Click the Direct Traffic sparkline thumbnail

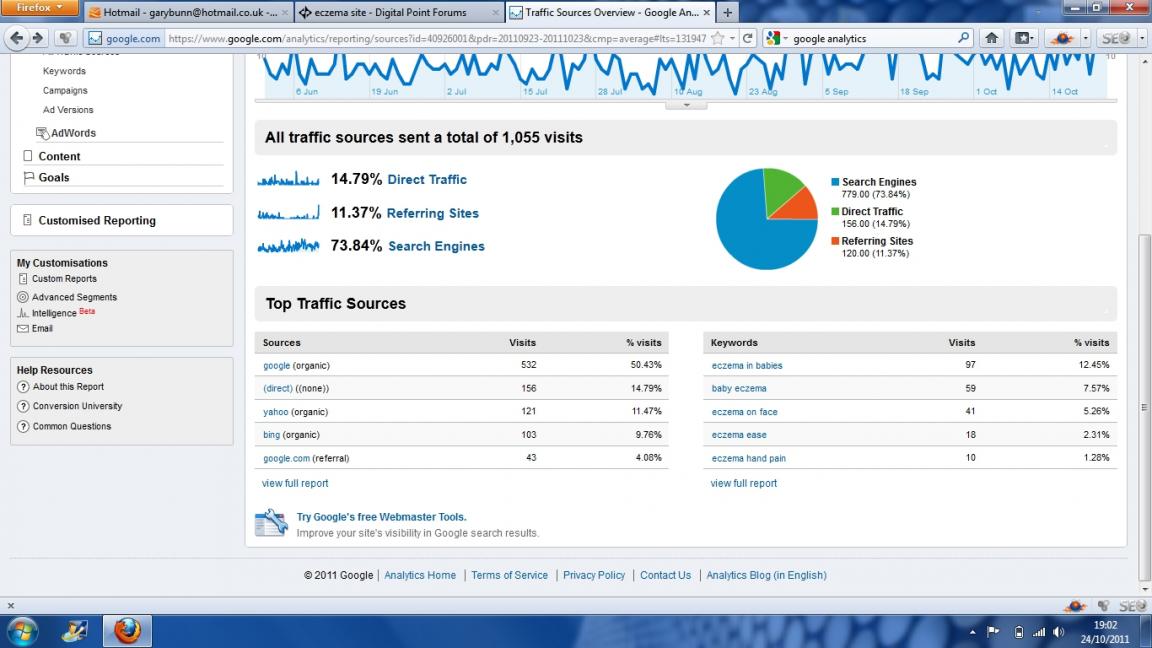point(288,179)
